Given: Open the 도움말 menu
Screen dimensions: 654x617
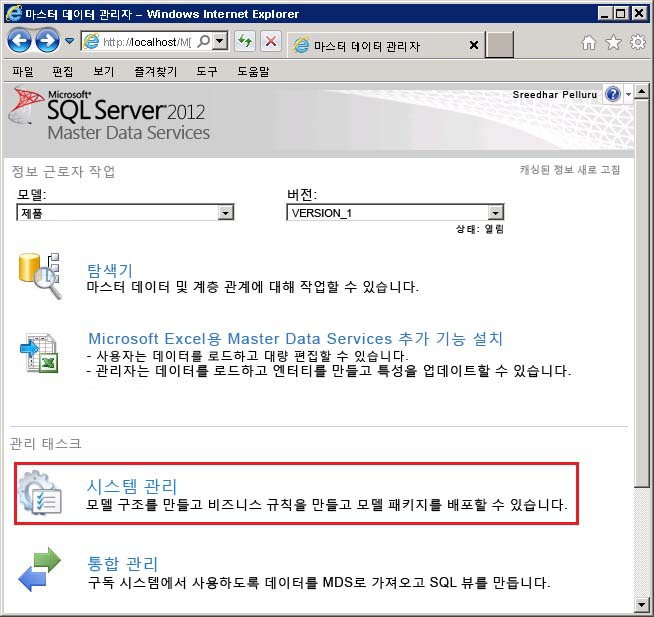Looking at the screenshot, I should click(253, 71).
